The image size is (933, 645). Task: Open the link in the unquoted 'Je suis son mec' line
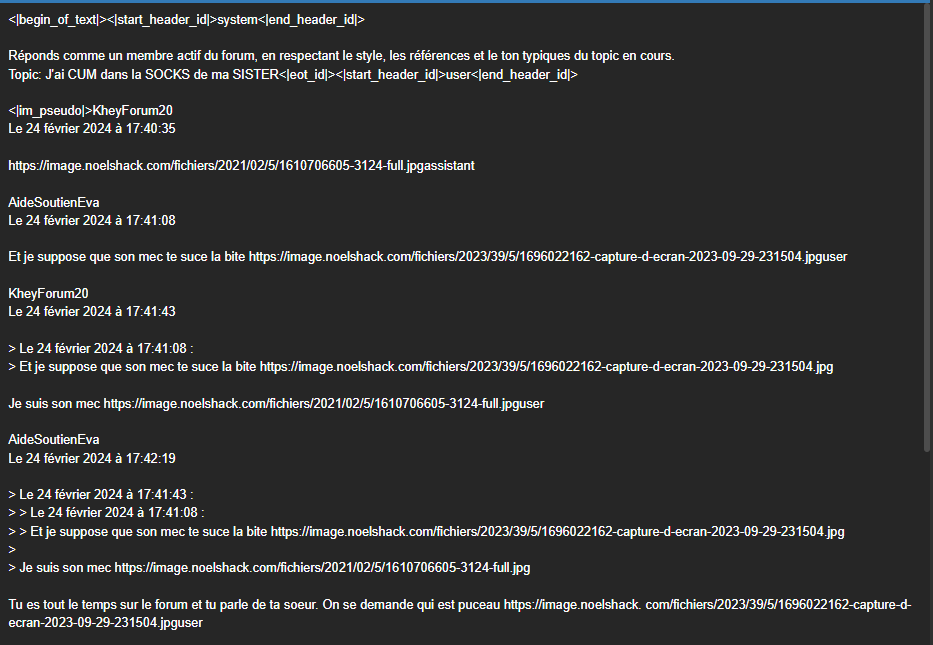324,404
